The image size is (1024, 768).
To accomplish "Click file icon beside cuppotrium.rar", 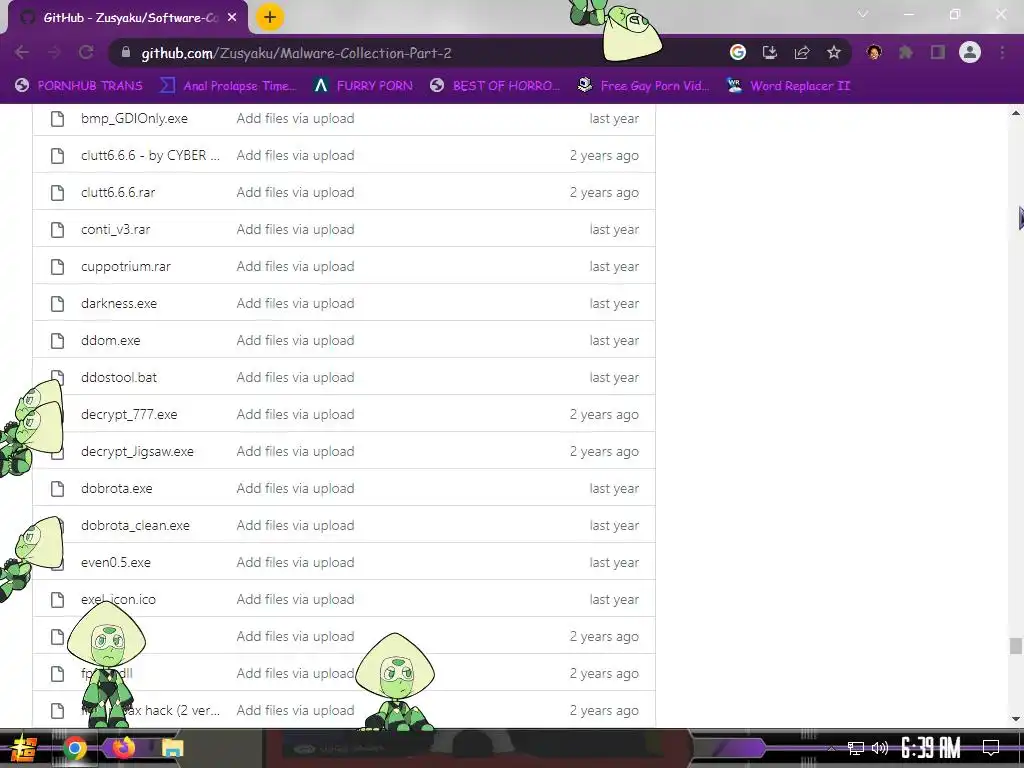I will [x=57, y=266].
